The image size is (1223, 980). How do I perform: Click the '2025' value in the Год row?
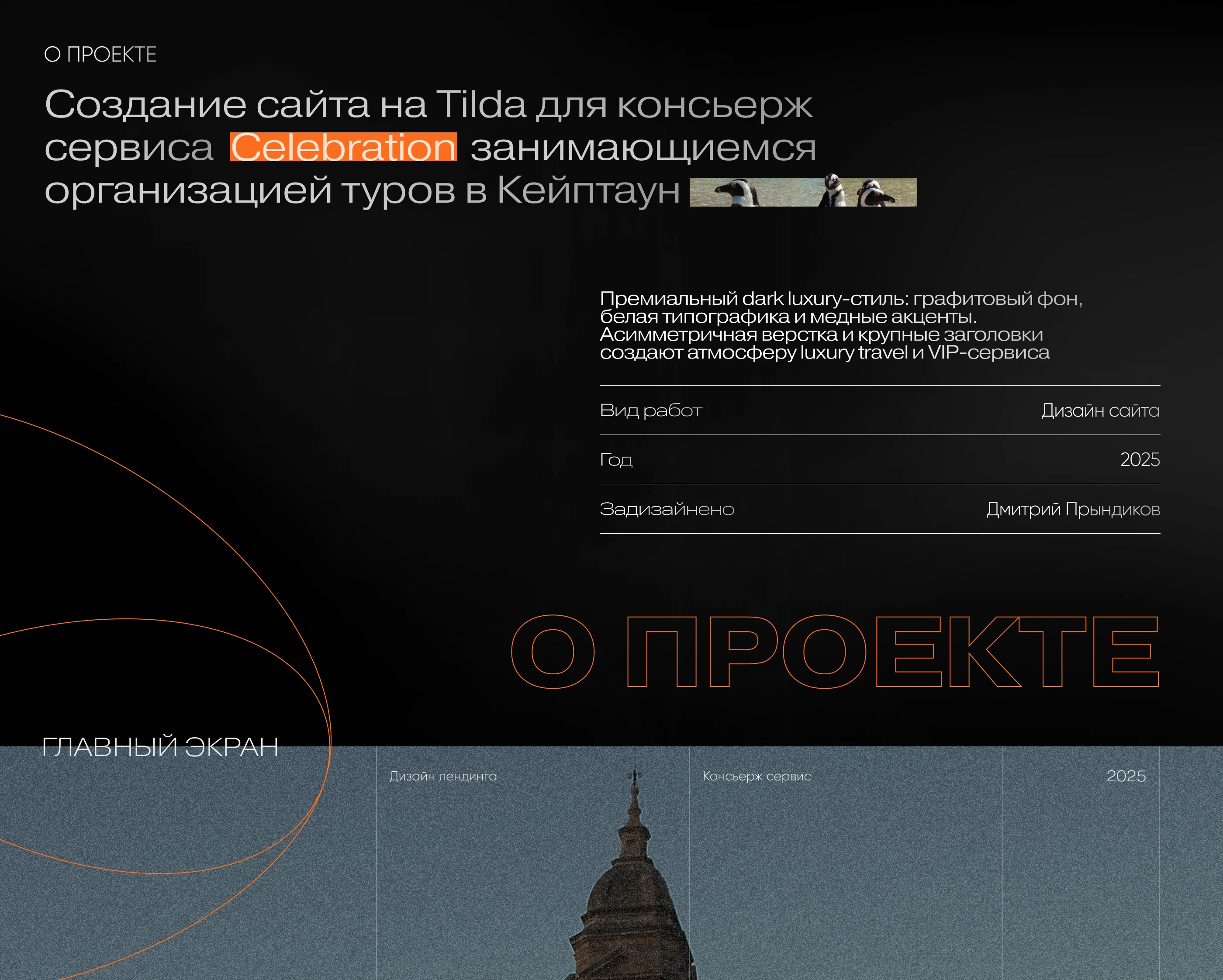(x=1140, y=460)
